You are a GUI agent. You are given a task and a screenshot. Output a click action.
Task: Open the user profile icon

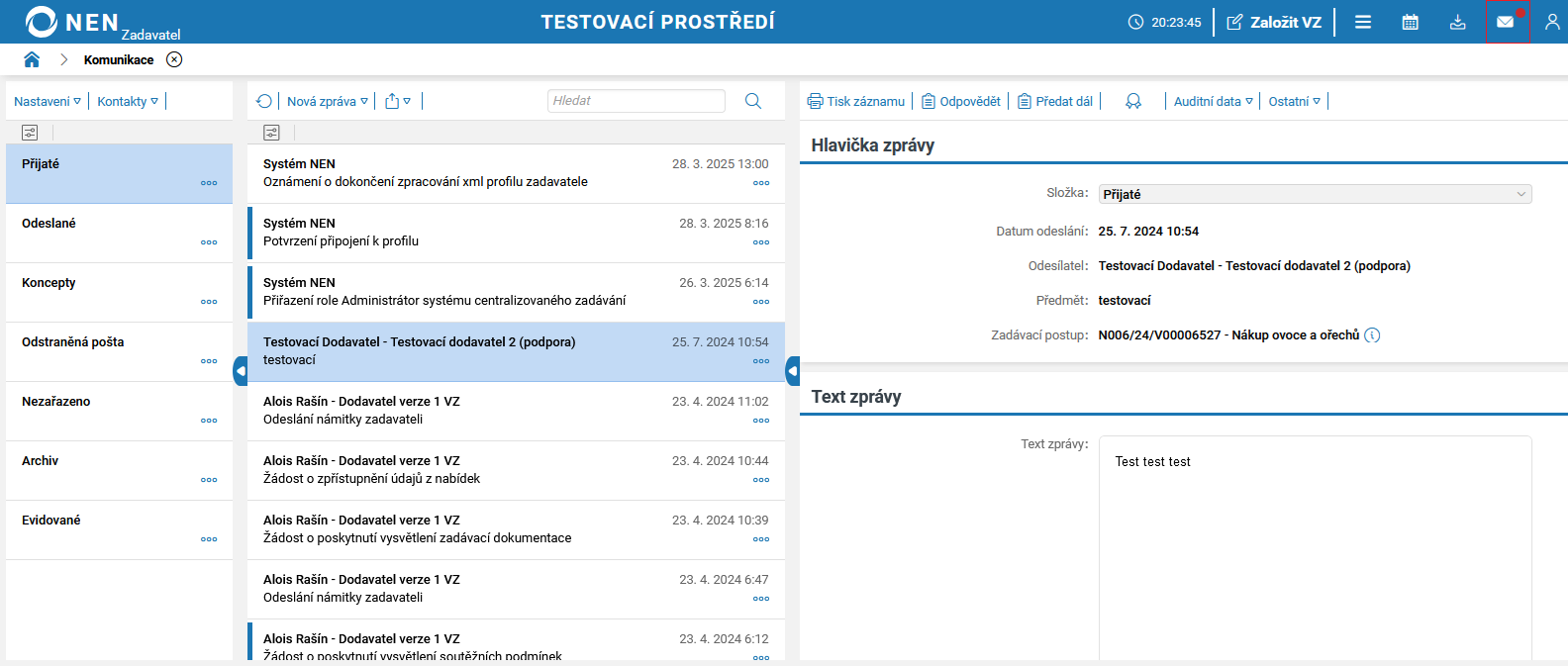[1551, 22]
